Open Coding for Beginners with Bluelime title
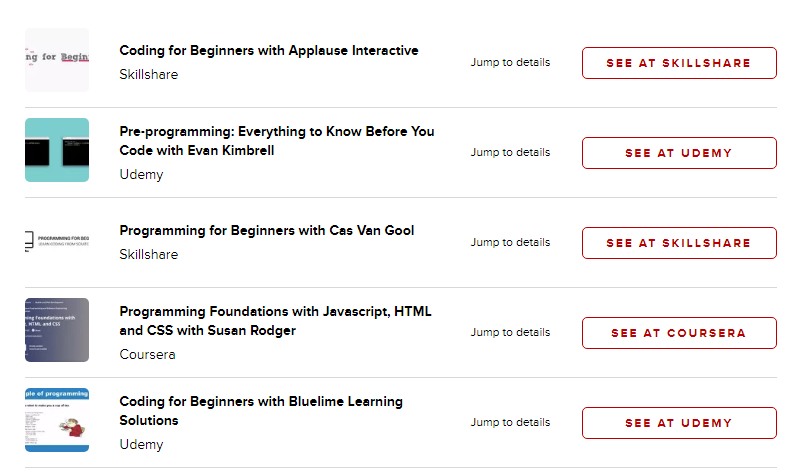 click(261, 411)
